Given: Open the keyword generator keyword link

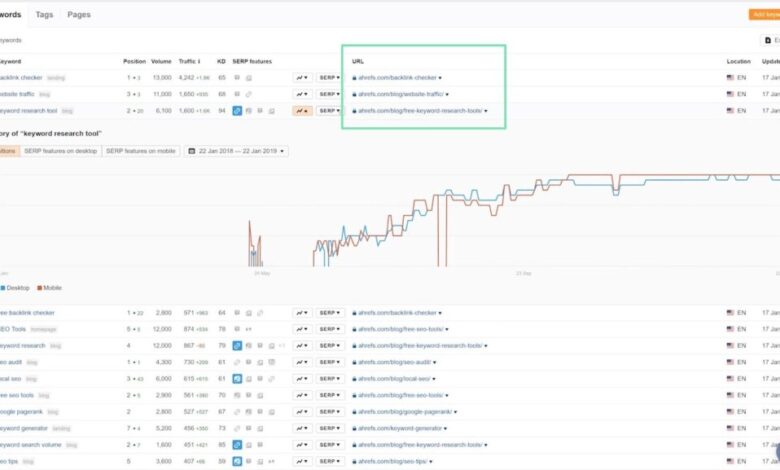Looking at the screenshot, I should pos(24,428).
